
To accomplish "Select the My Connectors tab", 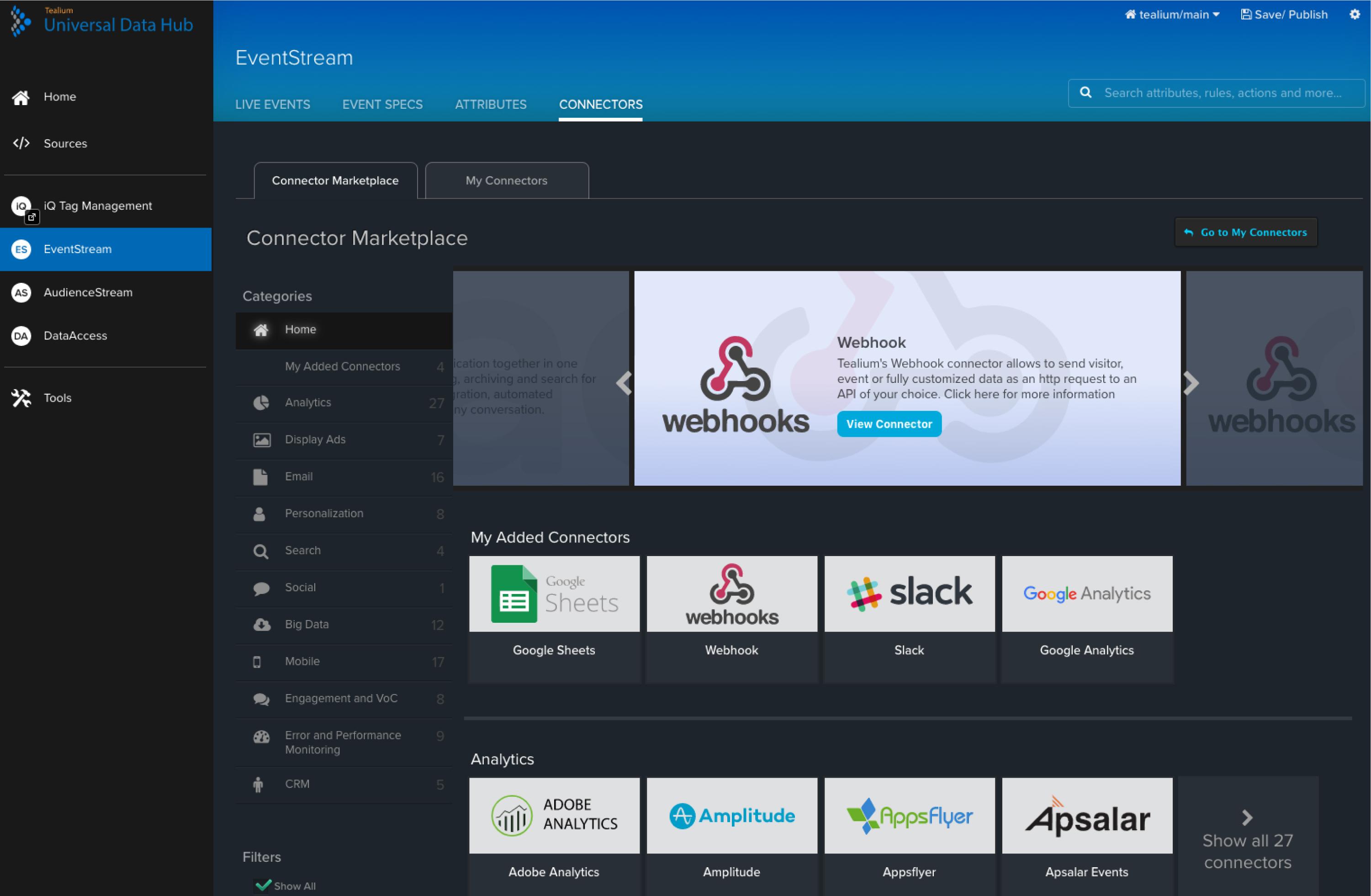I will click(x=506, y=180).
